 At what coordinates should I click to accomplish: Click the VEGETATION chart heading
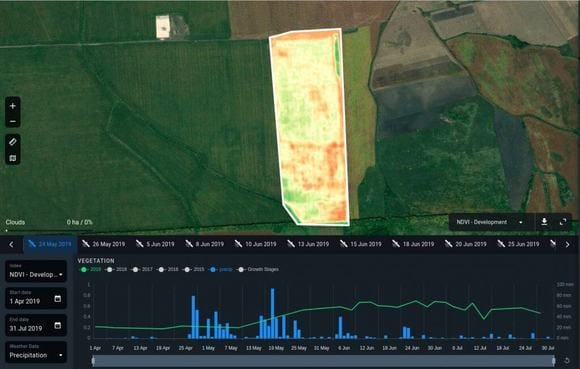click(96, 261)
